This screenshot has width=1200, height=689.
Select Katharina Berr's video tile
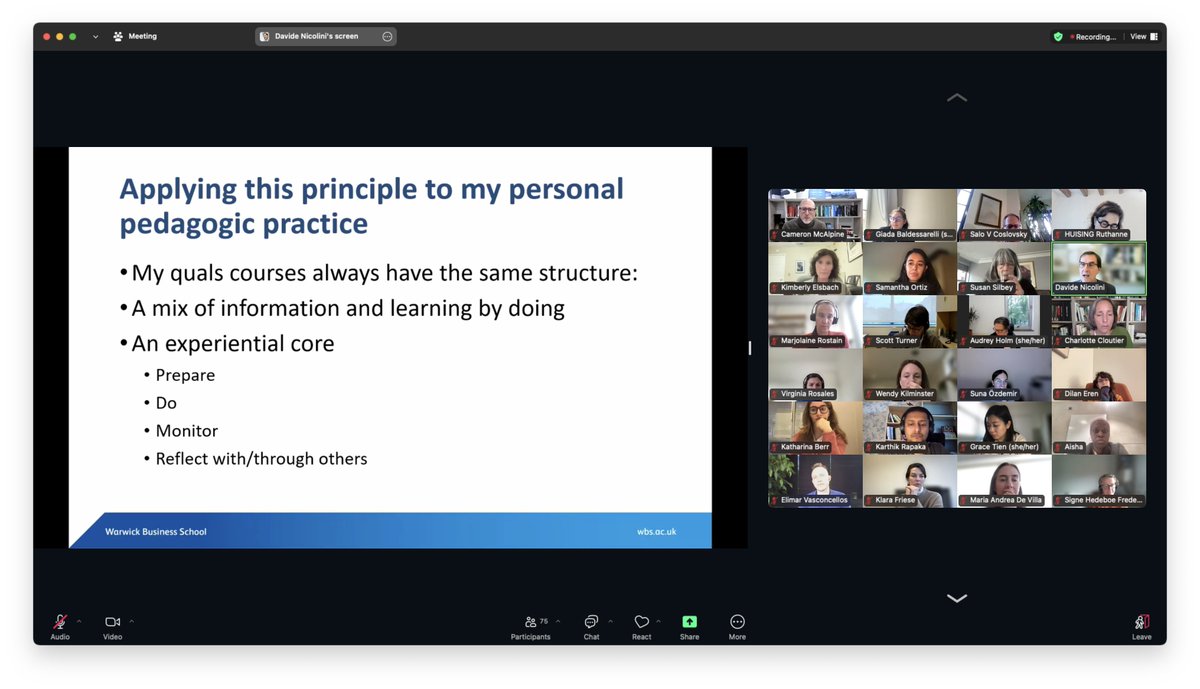(815, 427)
